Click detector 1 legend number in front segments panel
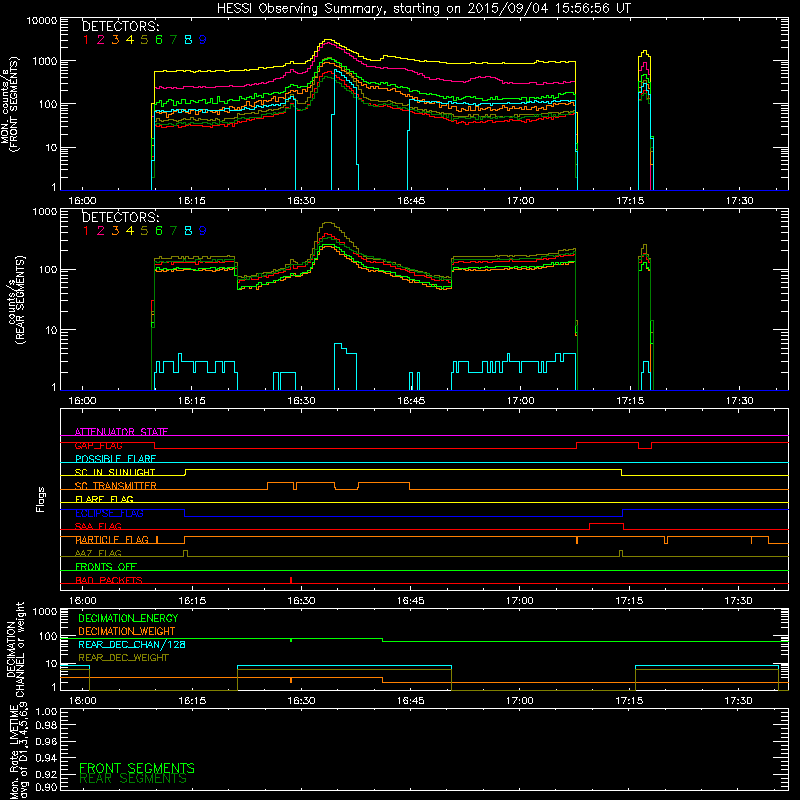Image resolution: width=800 pixels, height=800 pixels. (86, 40)
